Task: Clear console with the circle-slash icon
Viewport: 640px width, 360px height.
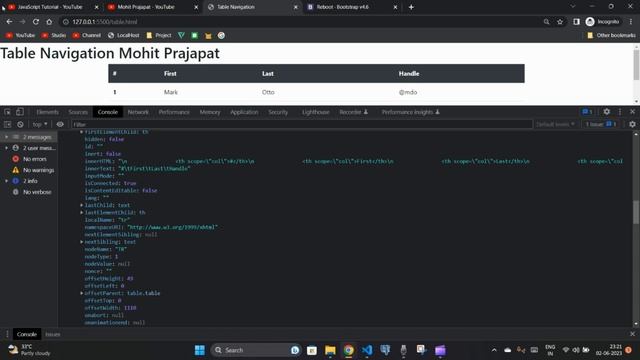Action: pyautogui.click(x=20, y=124)
